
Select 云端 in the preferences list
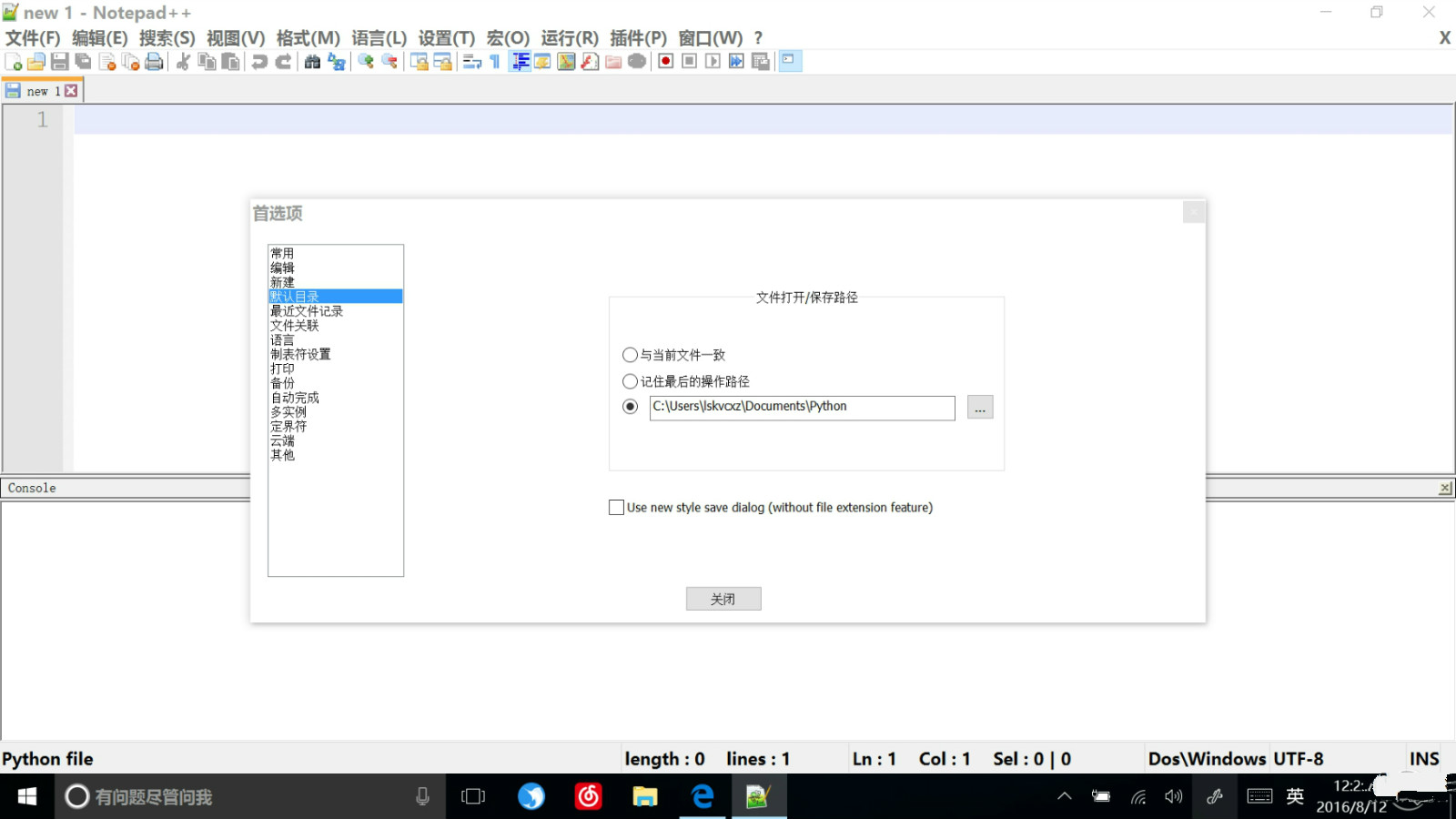tap(335, 440)
